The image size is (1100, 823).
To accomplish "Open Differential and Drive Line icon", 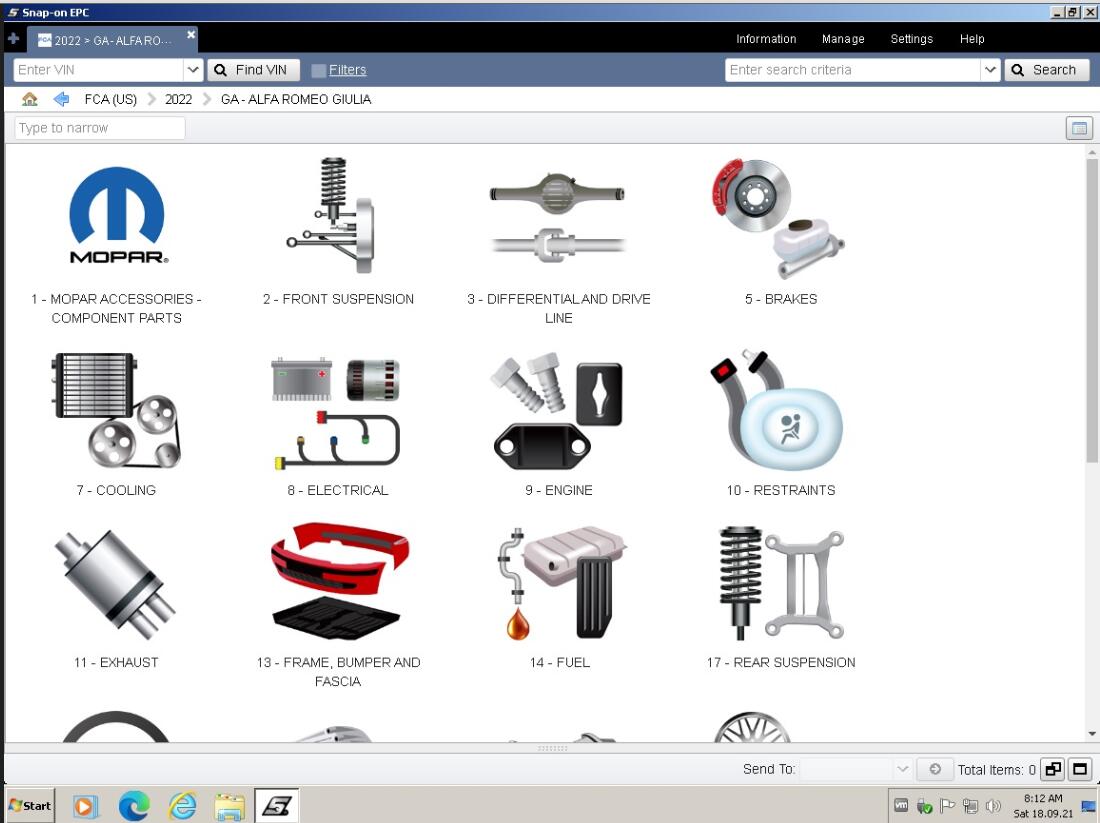I will point(558,216).
